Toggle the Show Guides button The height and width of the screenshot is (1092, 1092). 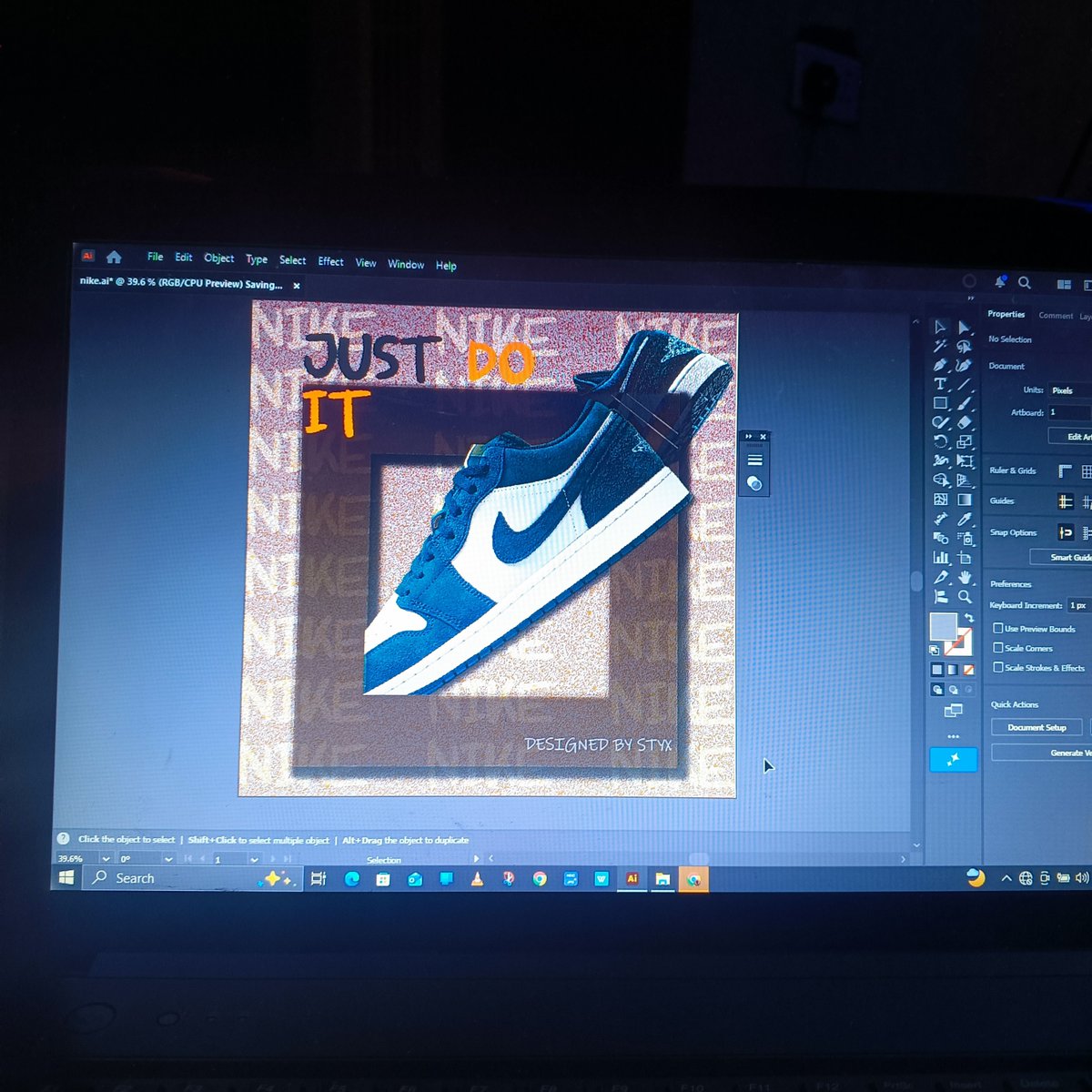click(1065, 500)
